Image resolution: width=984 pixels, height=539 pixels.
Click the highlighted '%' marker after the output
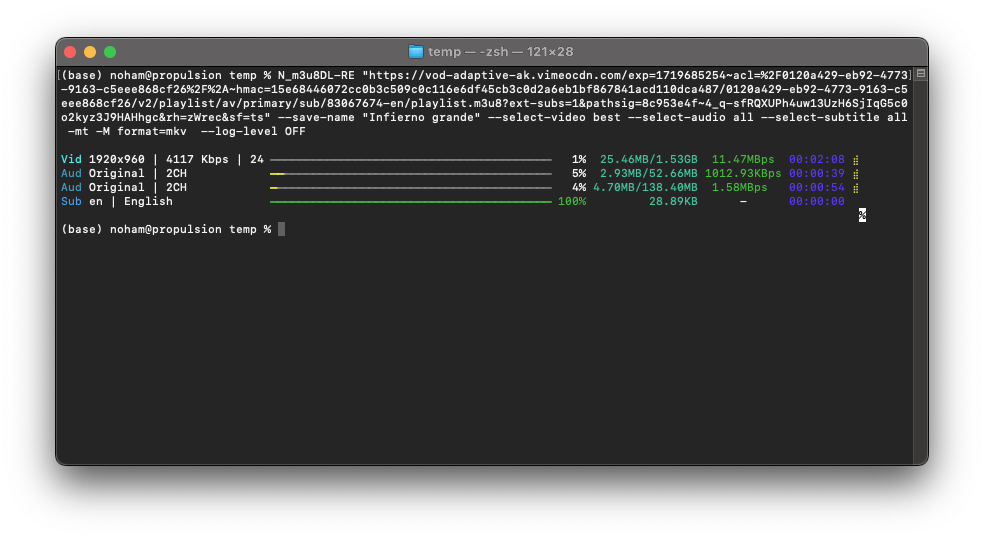pos(862,215)
